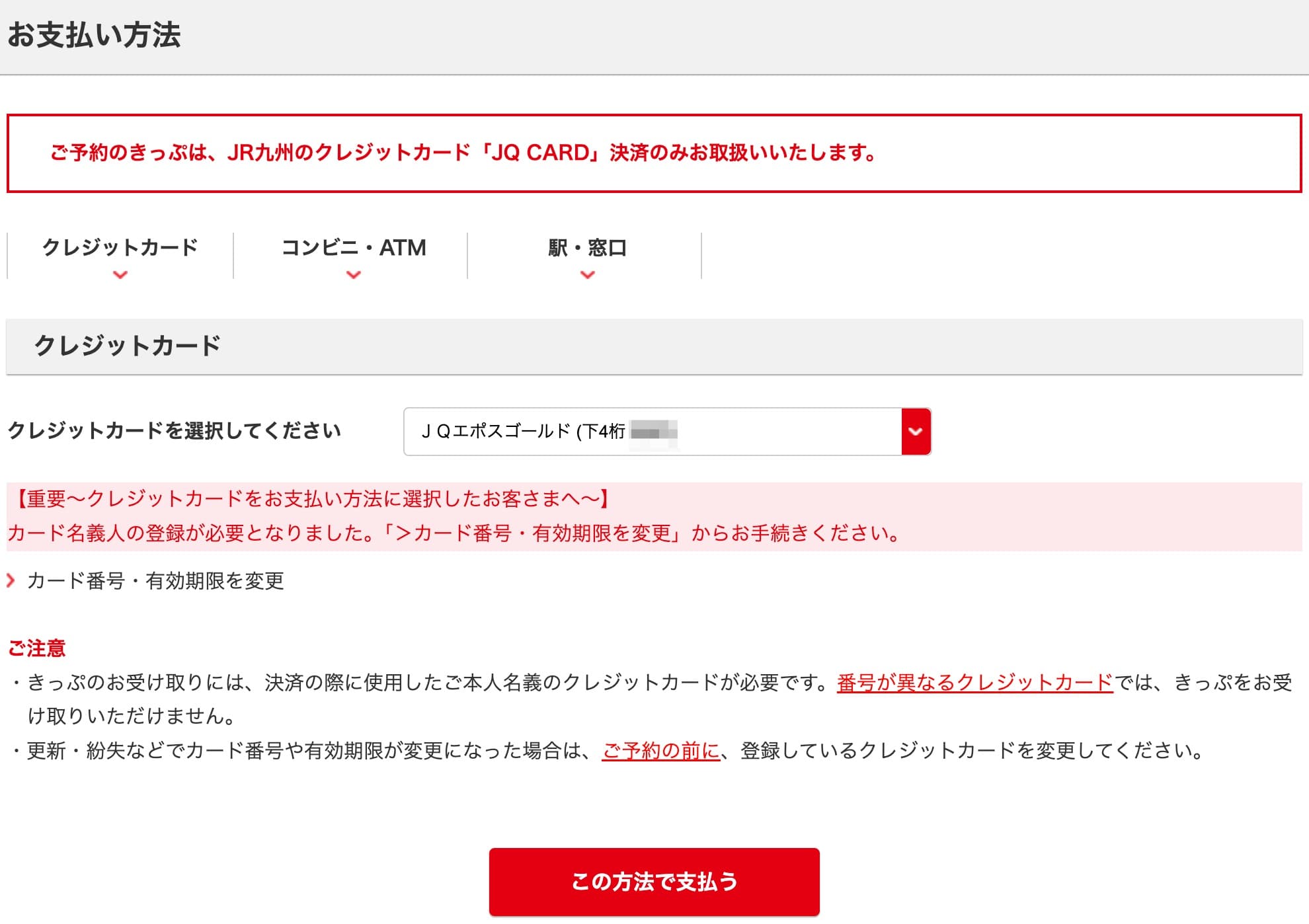Select the 駅・窓口 payment tab

click(587, 255)
